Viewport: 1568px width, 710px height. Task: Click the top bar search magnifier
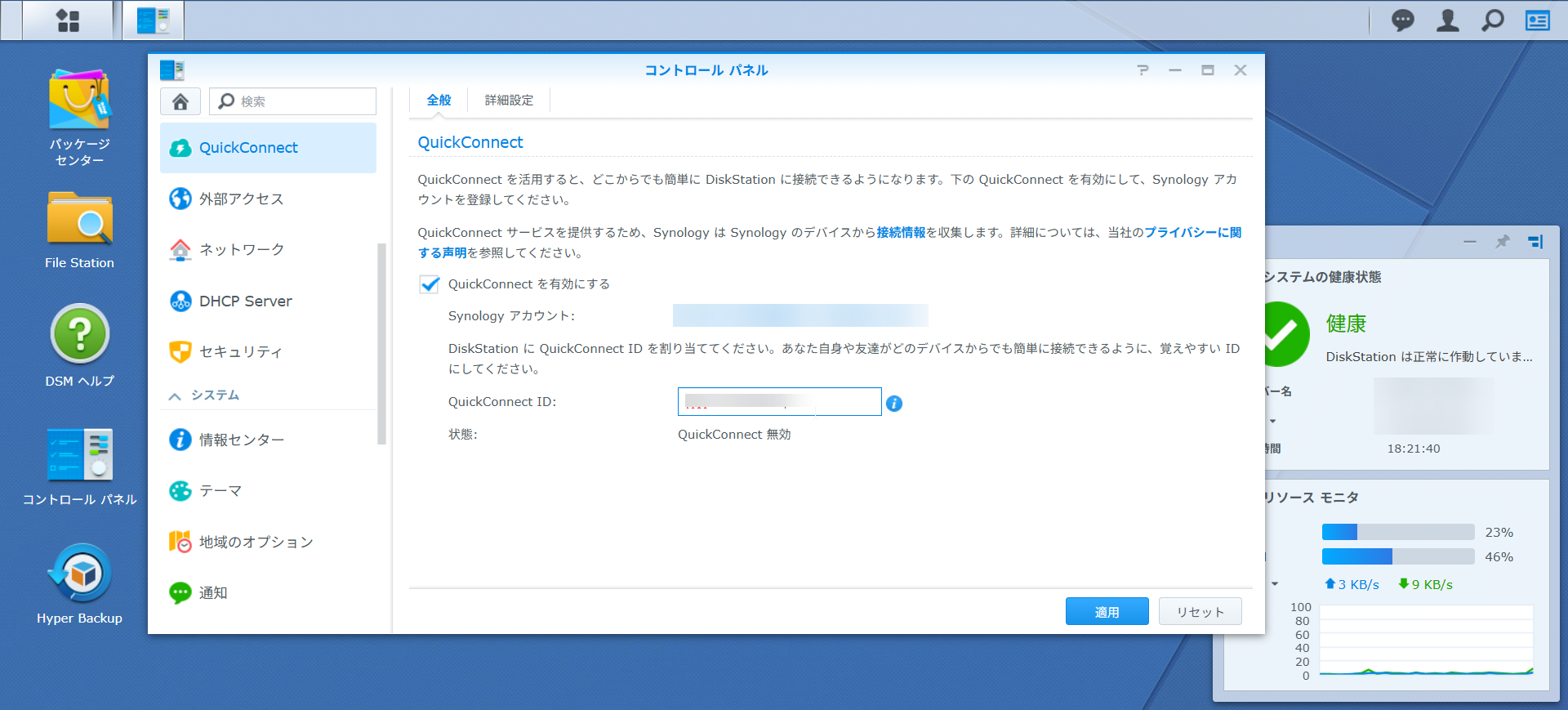coord(1493,20)
